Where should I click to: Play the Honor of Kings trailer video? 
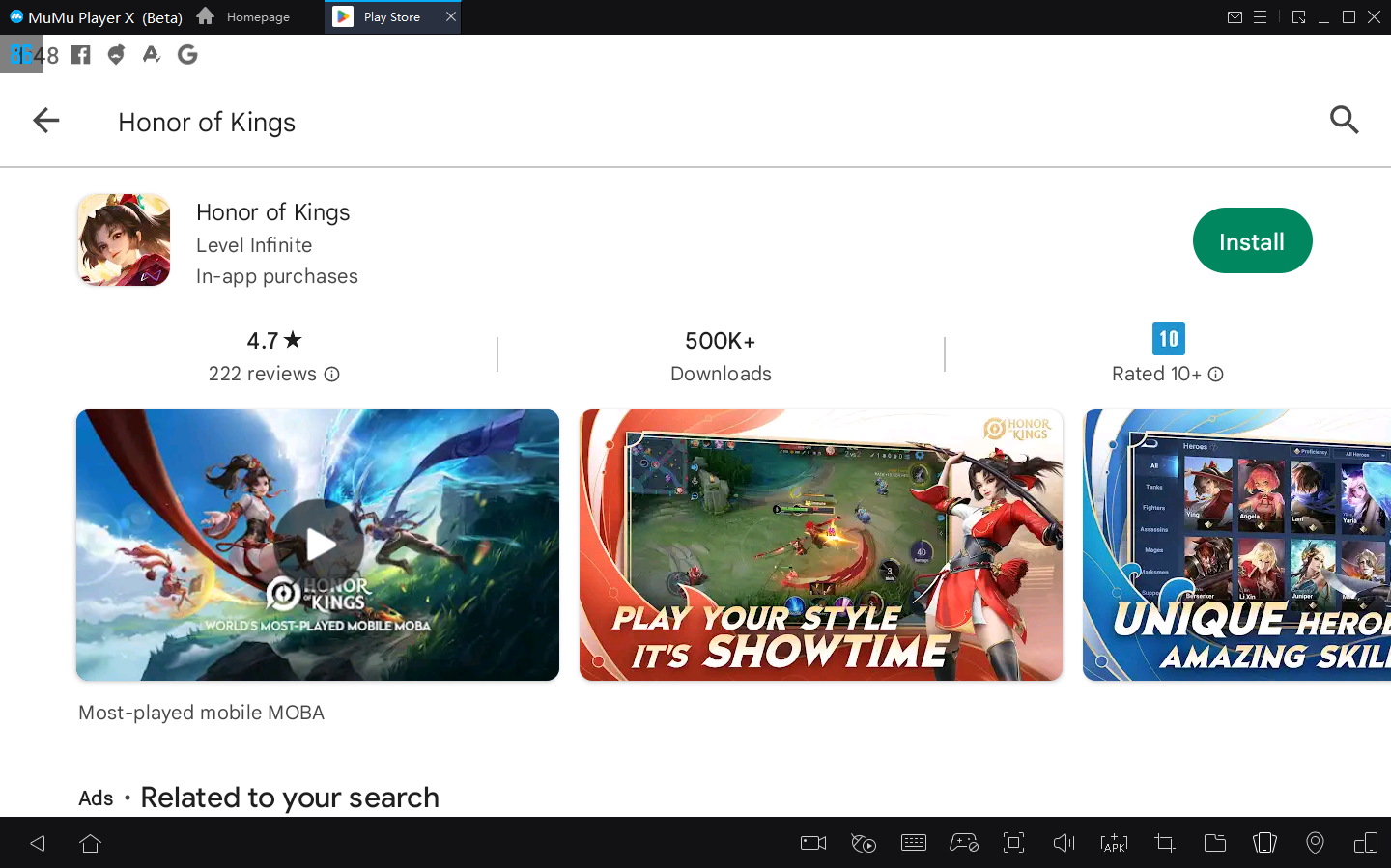tap(318, 545)
